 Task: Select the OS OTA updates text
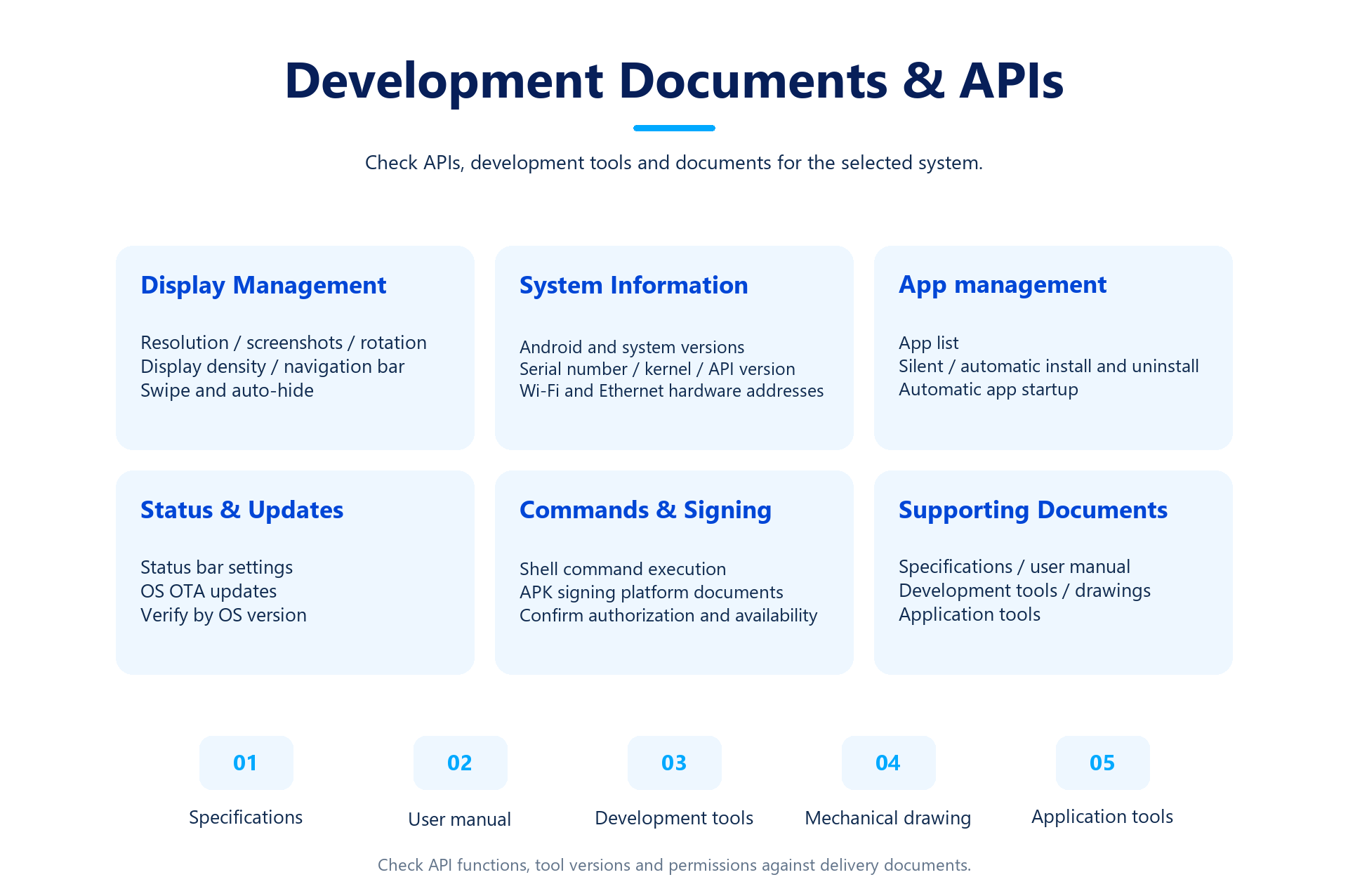click(x=209, y=591)
